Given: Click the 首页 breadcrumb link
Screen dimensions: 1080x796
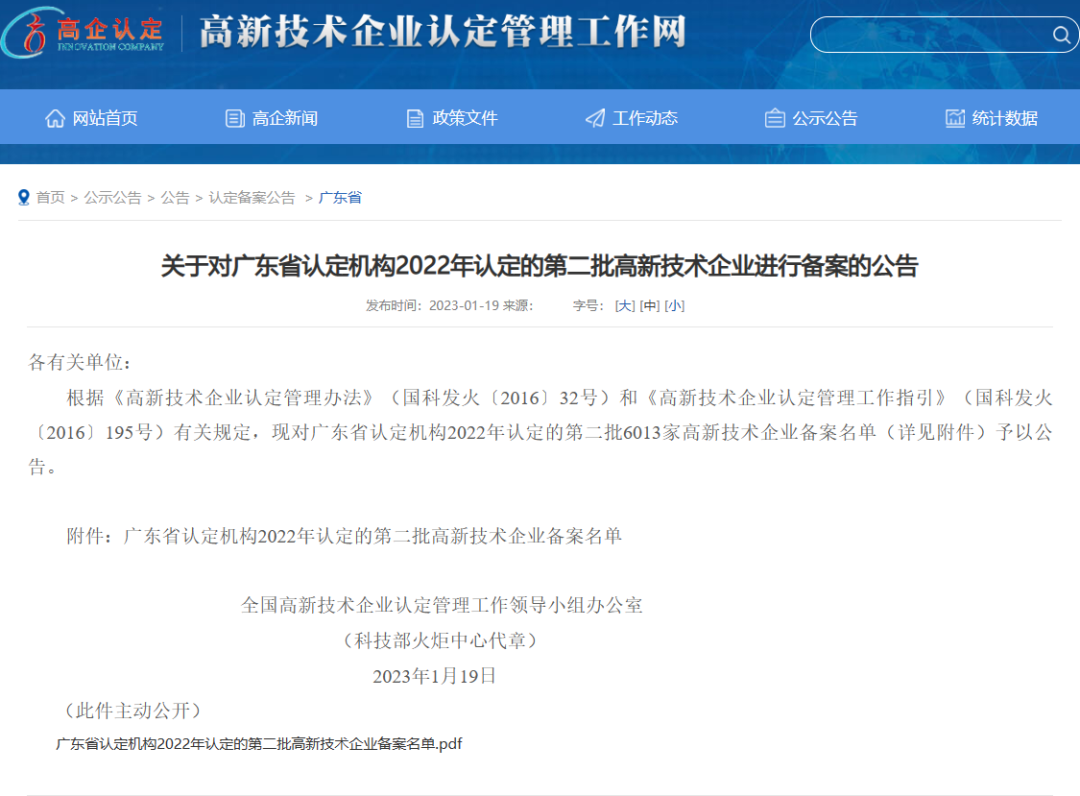Looking at the screenshot, I should 51,198.
